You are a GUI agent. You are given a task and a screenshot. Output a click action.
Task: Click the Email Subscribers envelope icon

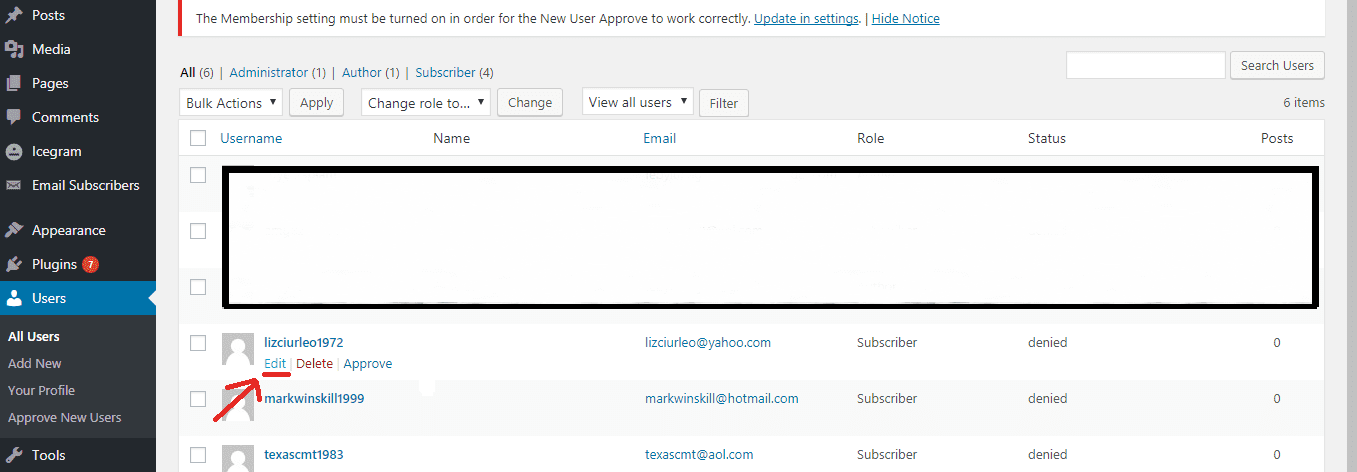coord(14,186)
